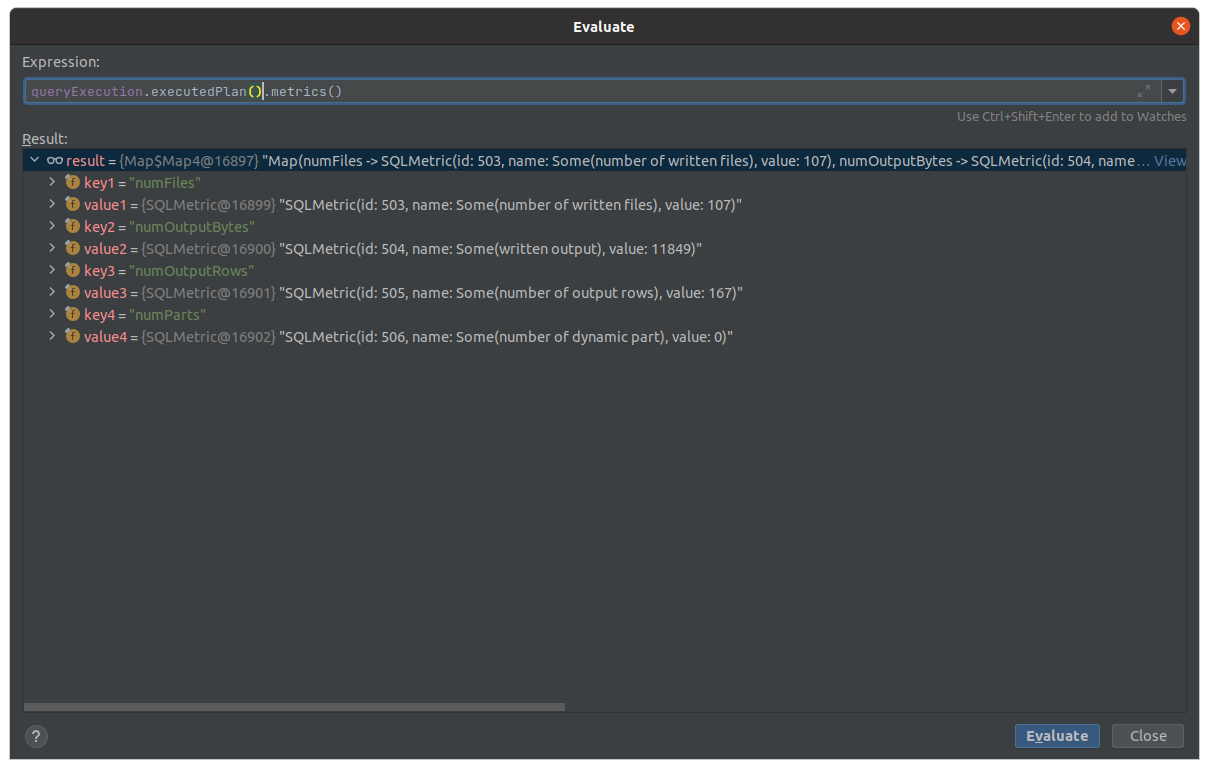Select the SQLMetric id: 505 value text
Viewport: 1209px width, 769px height.
point(511,293)
